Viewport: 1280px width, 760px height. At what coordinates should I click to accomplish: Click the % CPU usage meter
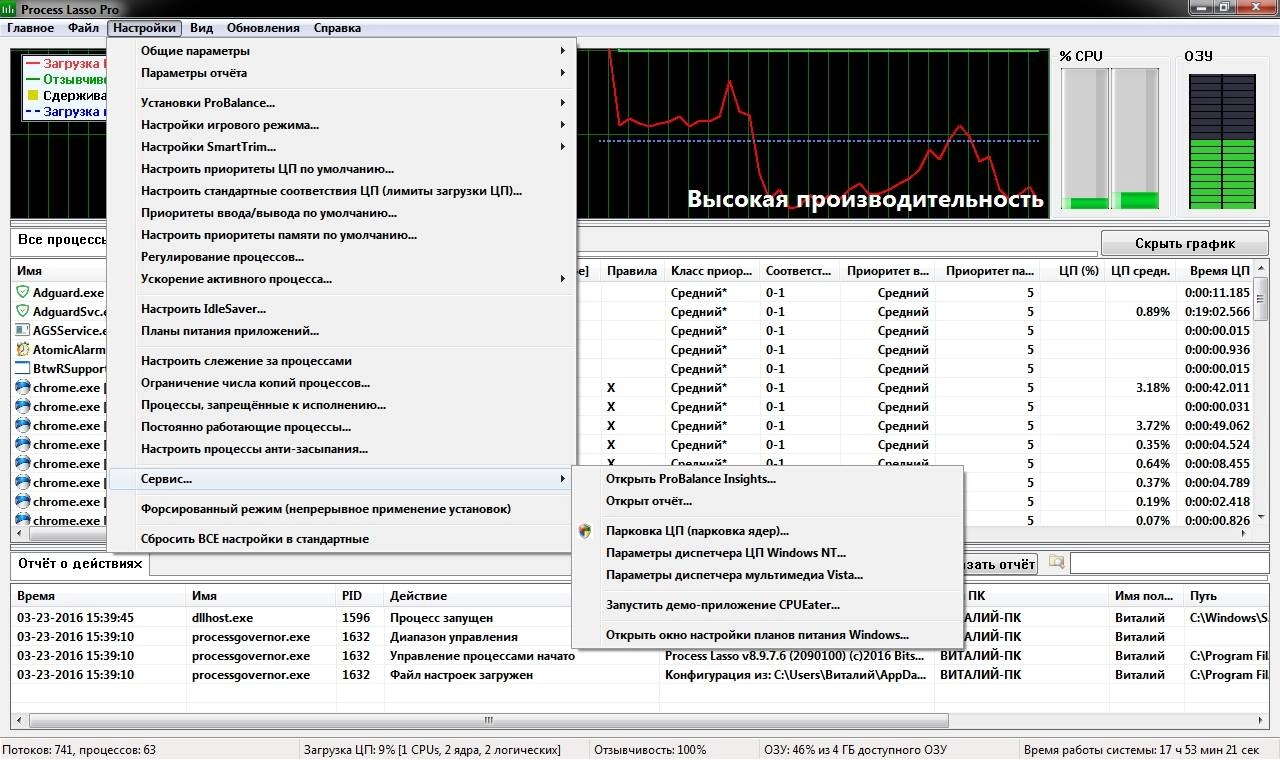(x=1110, y=138)
